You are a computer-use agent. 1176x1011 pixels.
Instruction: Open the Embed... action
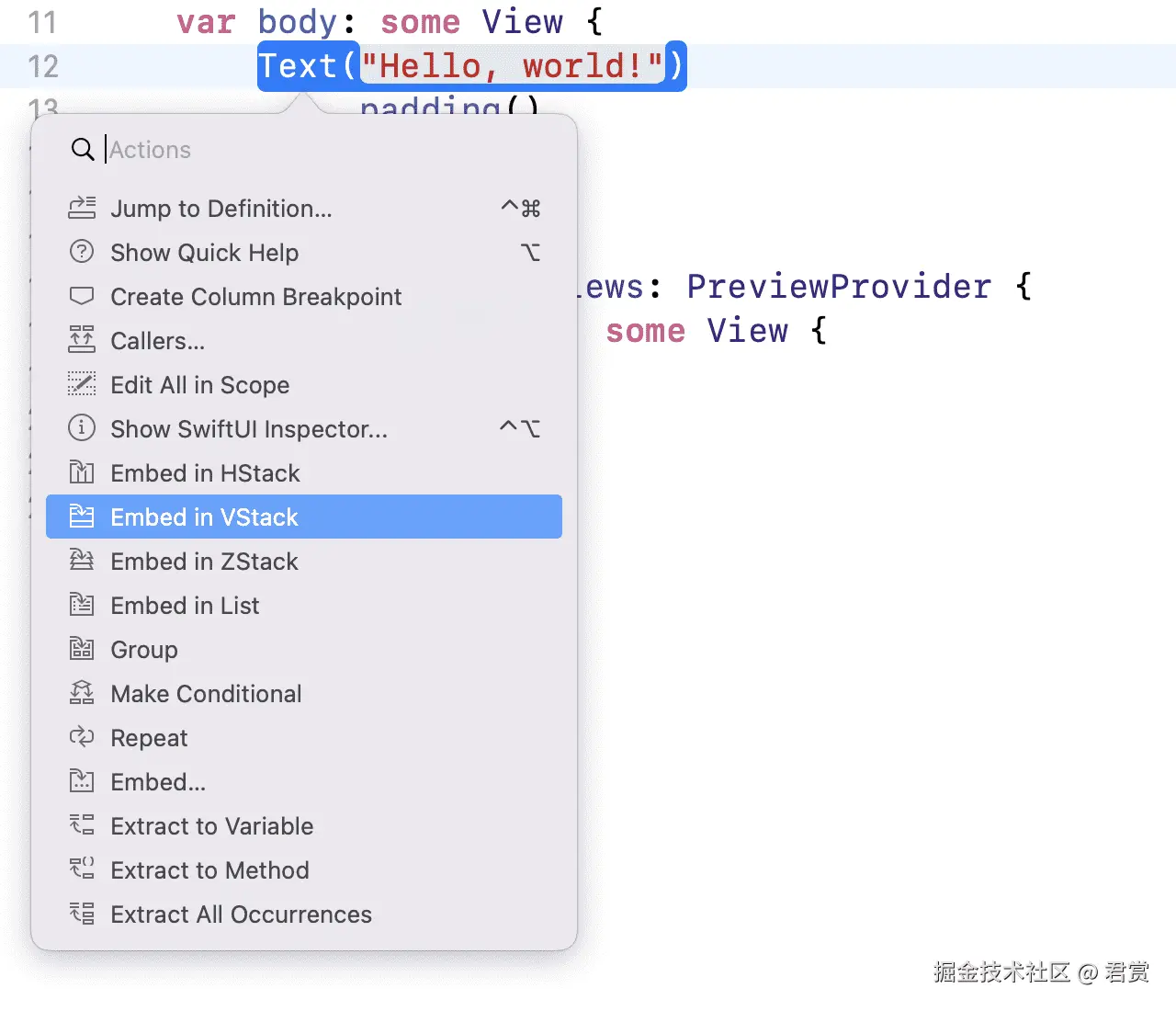coord(158,782)
